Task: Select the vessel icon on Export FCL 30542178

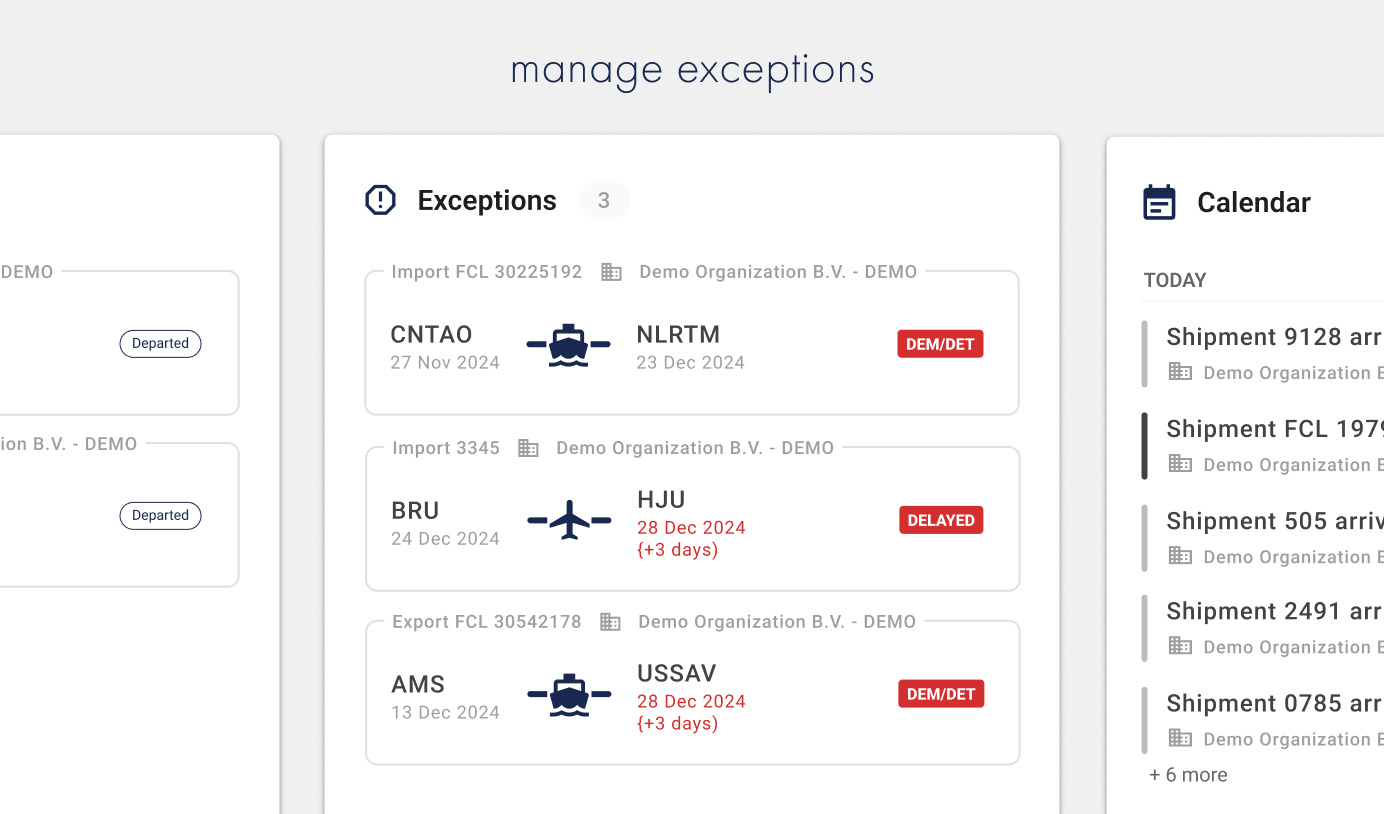Action: click(568, 693)
